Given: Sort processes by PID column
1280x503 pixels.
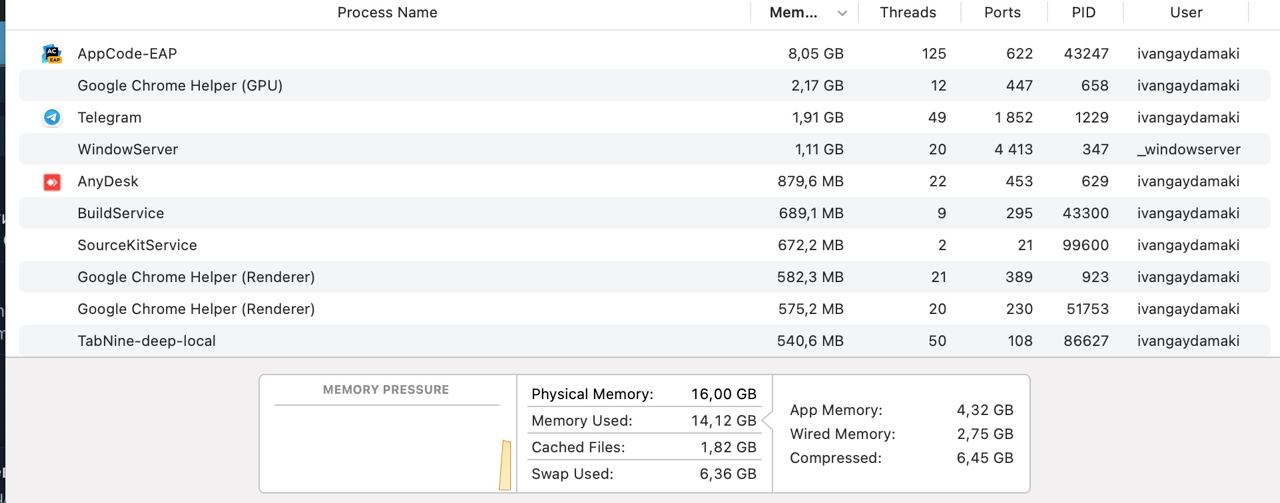Looking at the screenshot, I should click(1083, 13).
